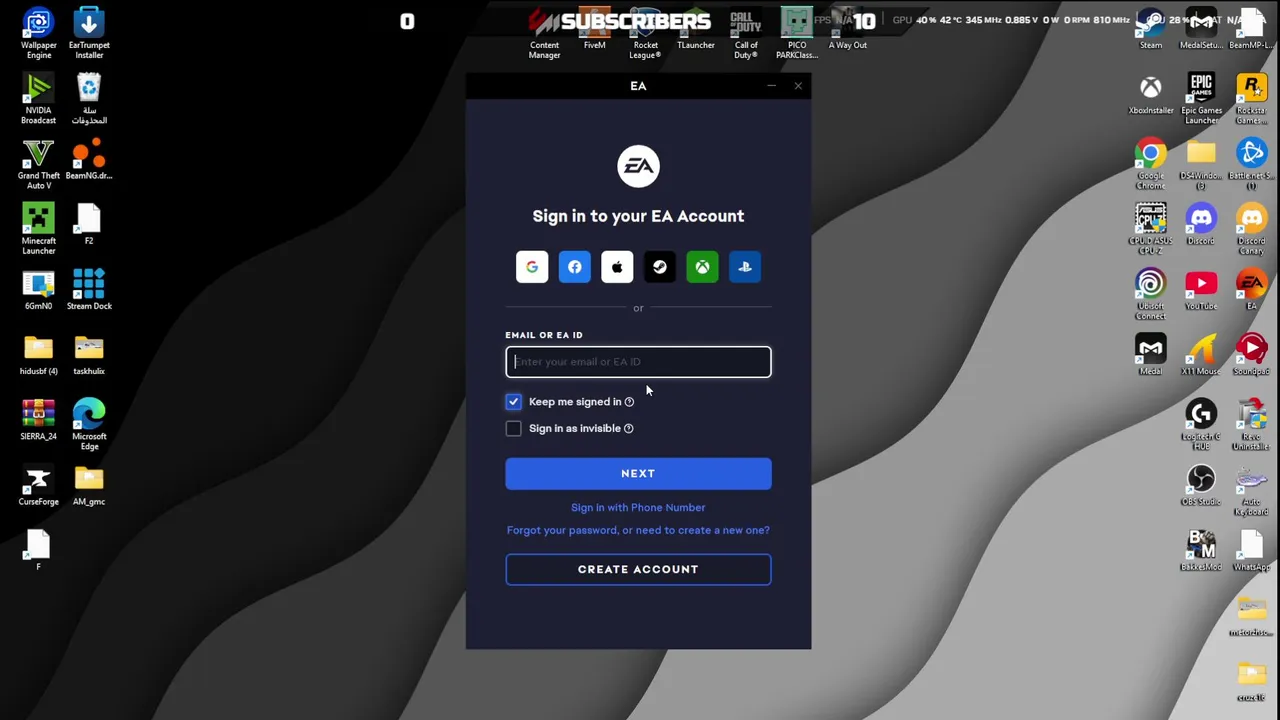
Task: Sign in with Xbox icon
Action: [x=702, y=267]
